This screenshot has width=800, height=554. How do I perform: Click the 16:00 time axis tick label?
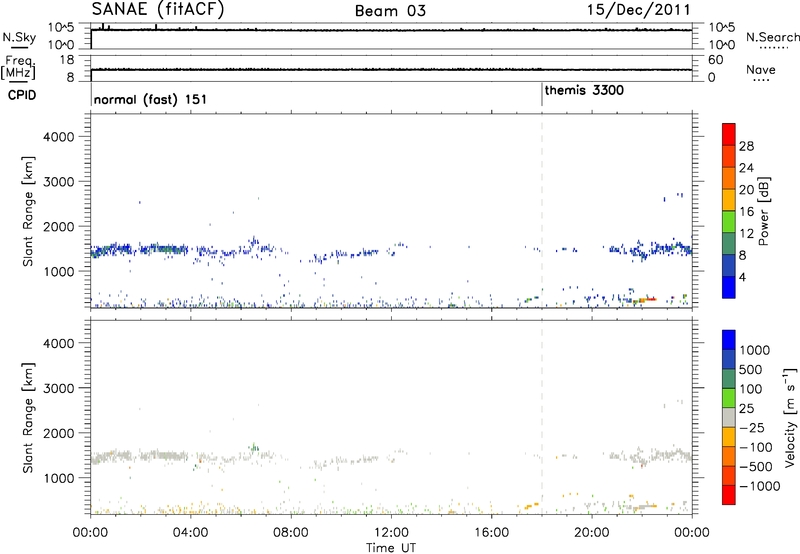coord(491,533)
